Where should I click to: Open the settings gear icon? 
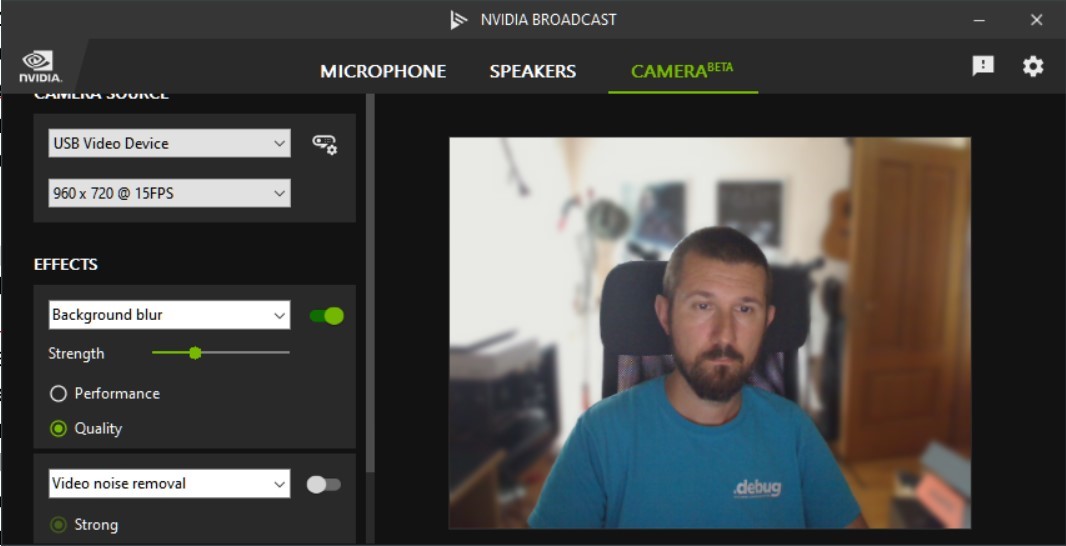coord(1033,66)
